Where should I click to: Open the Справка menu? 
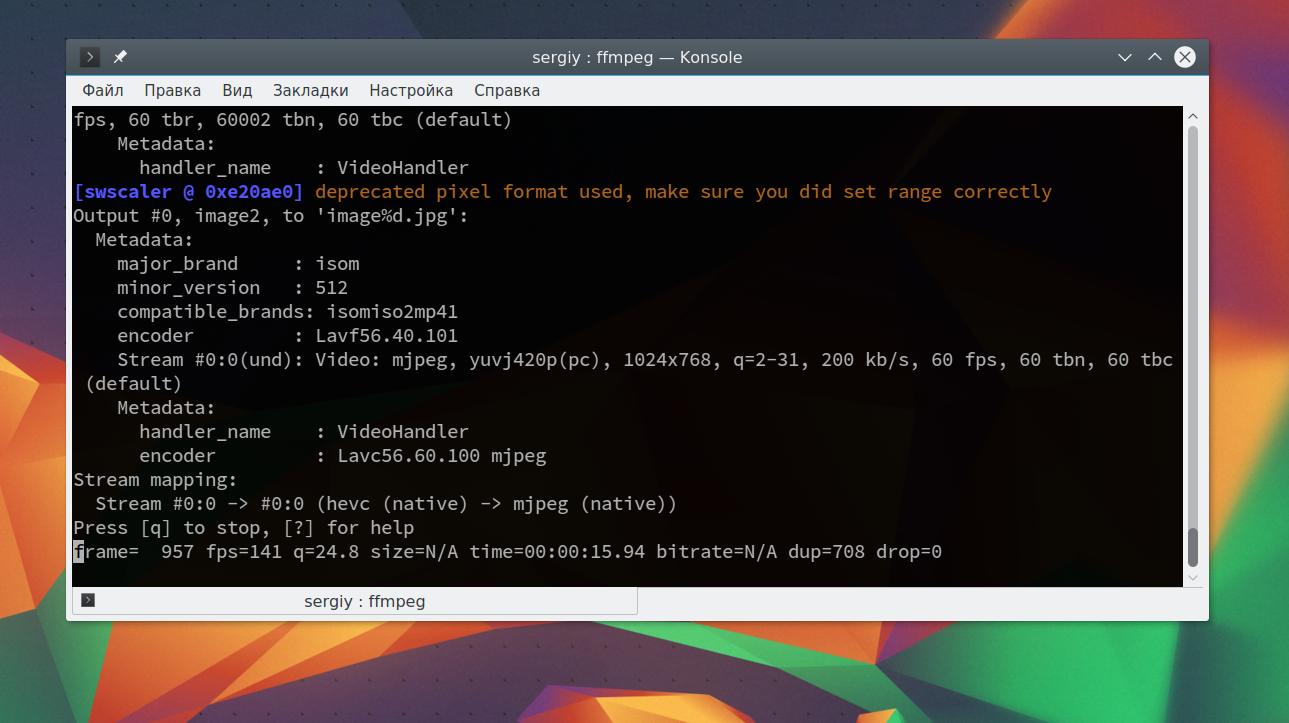[x=507, y=90]
